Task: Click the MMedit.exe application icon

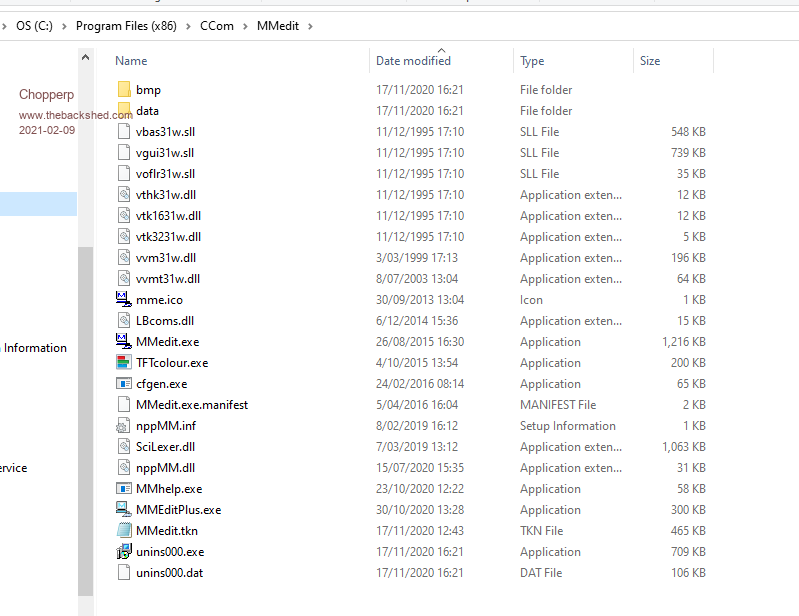Action: click(124, 342)
